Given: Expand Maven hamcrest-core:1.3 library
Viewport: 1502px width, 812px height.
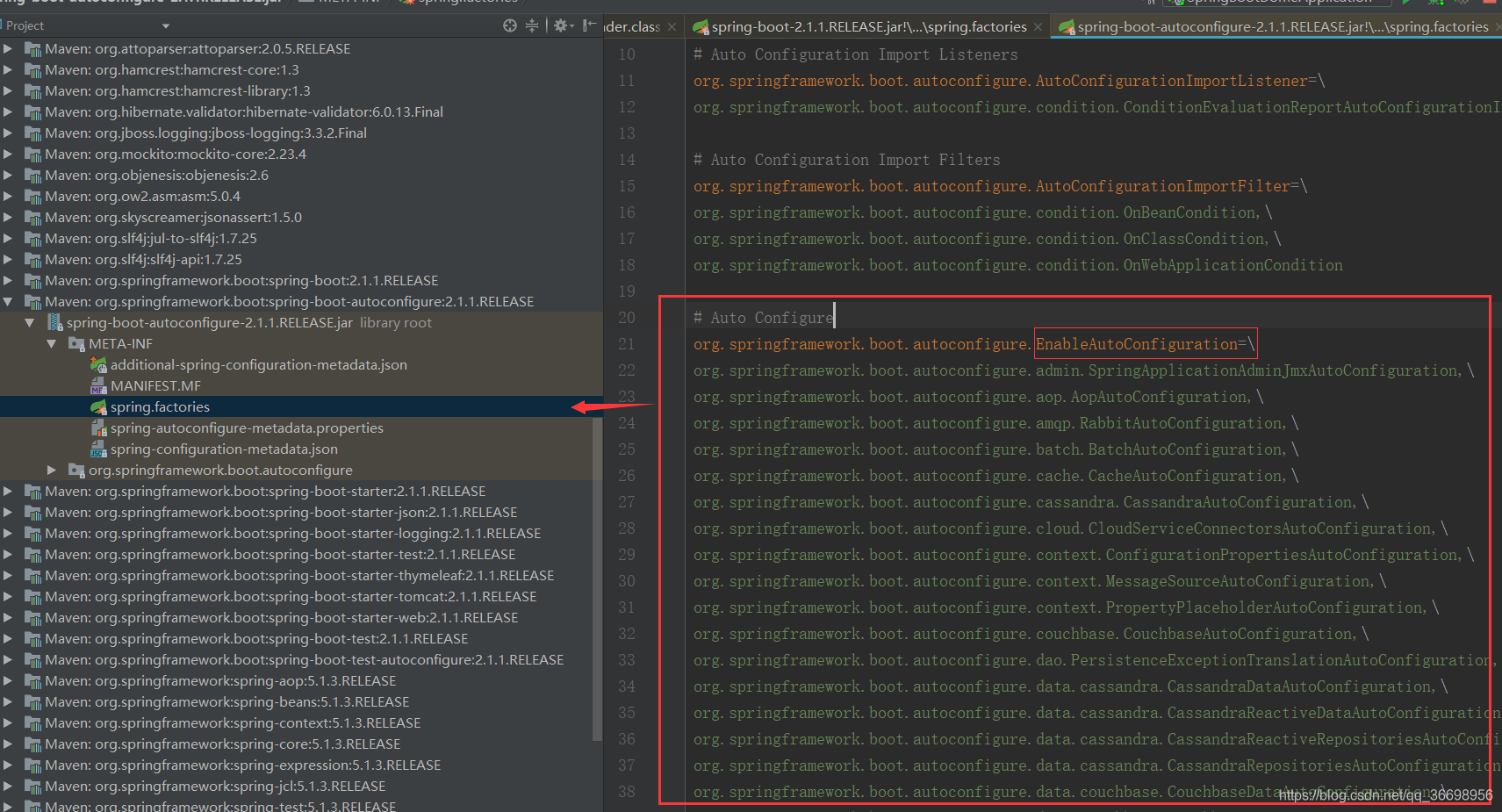Looking at the screenshot, I should (8, 69).
